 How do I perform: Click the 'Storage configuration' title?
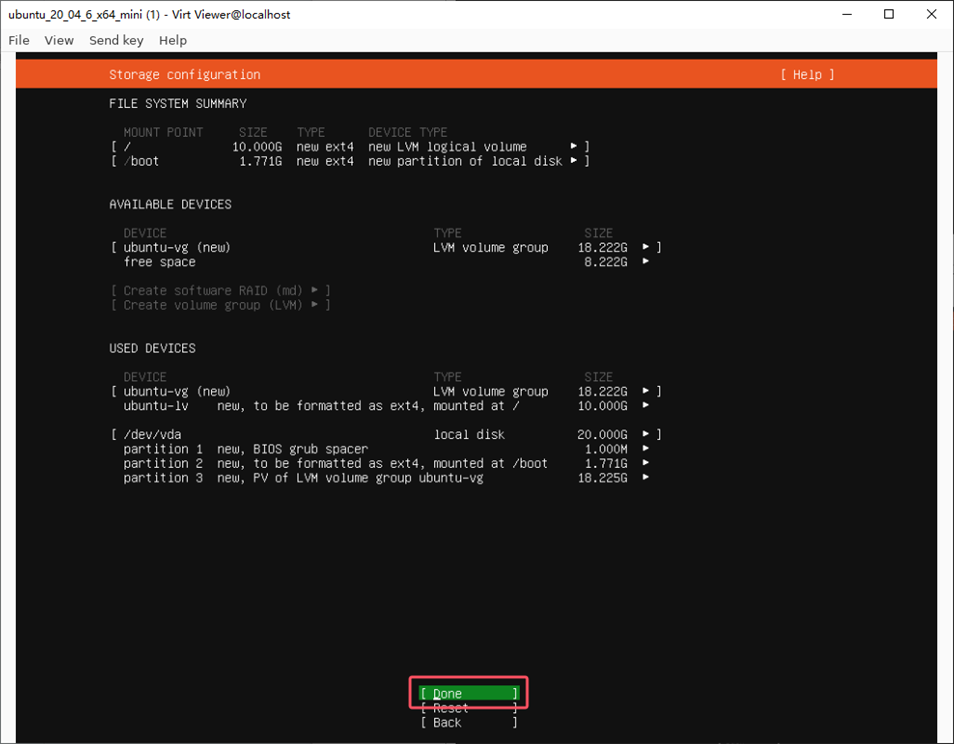(x=184, y=74)
